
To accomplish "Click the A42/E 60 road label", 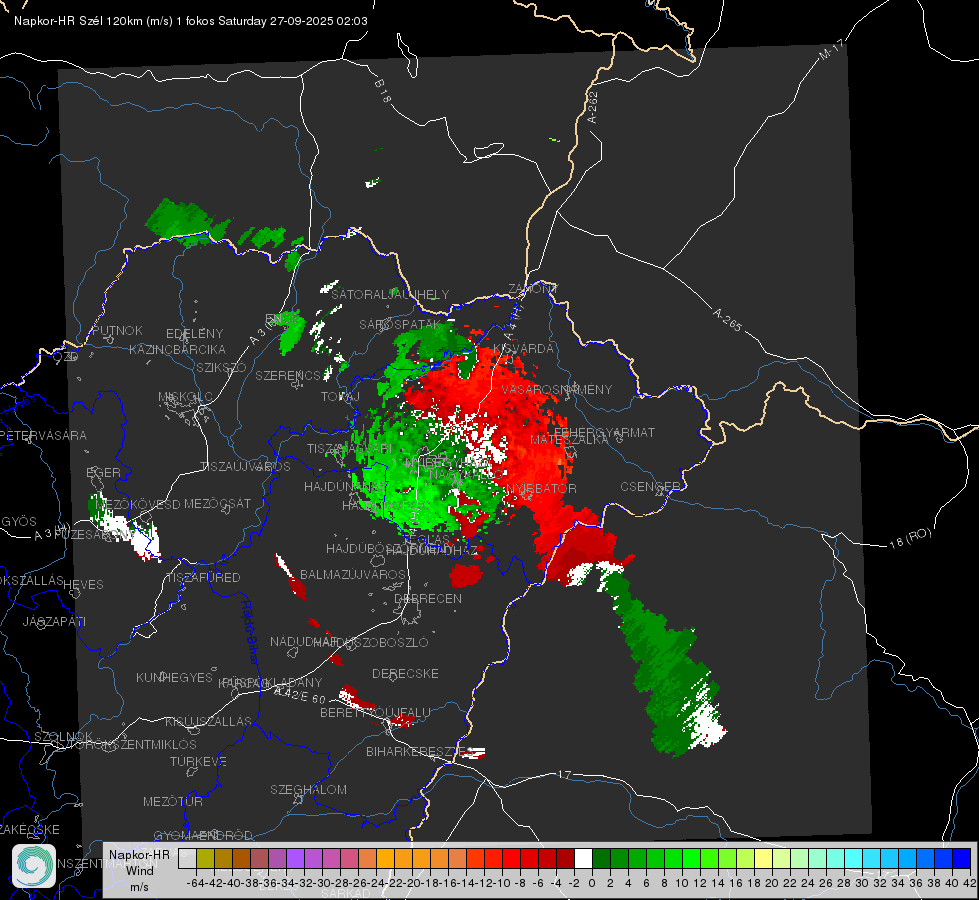I will 300,695.
